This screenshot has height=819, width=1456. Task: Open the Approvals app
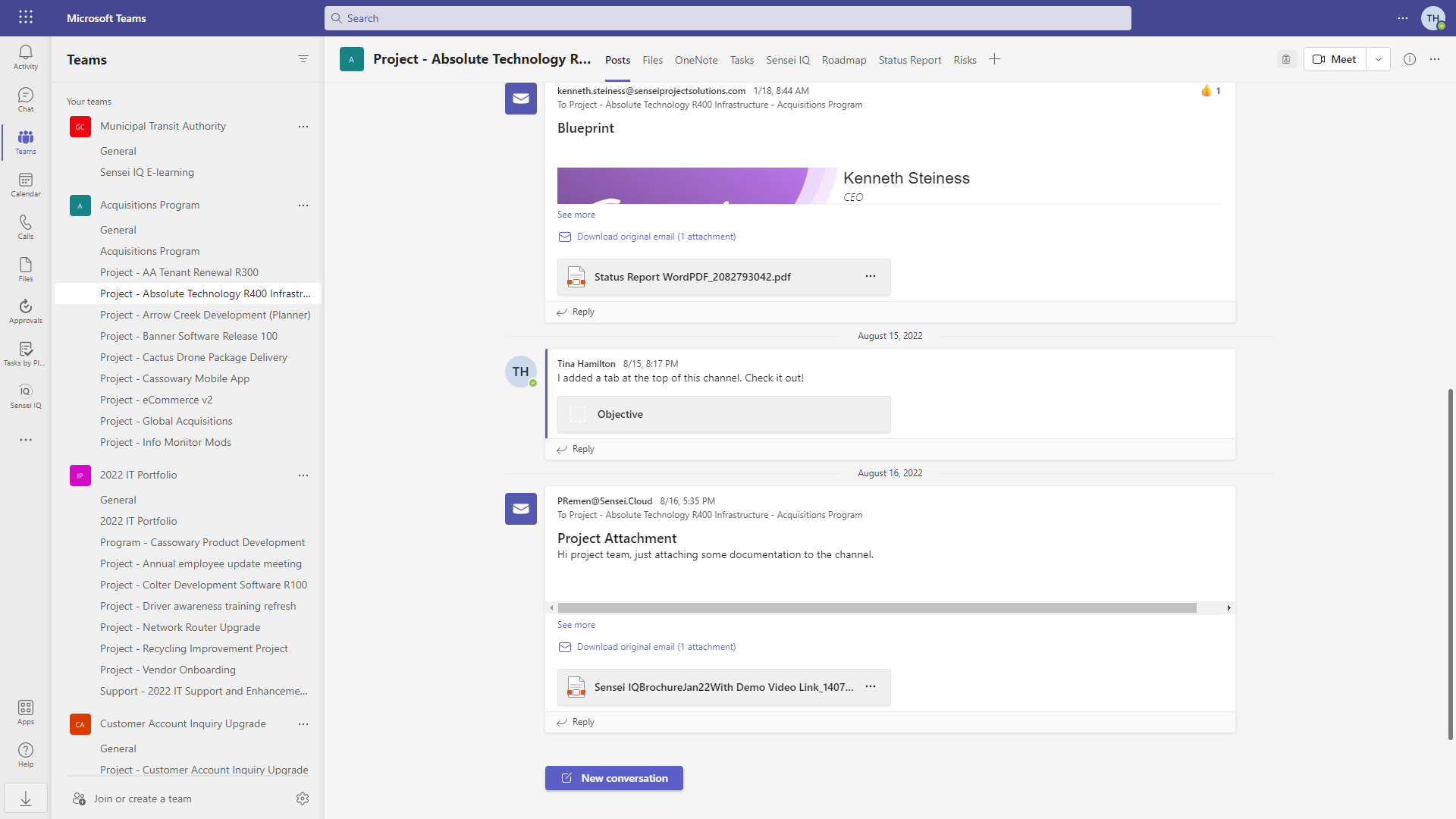click(x=26, y=312)
